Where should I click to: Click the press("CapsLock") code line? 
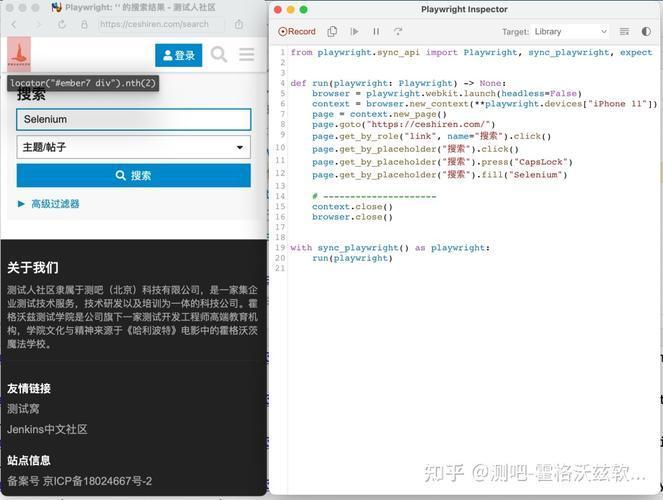tap(442, 162)
